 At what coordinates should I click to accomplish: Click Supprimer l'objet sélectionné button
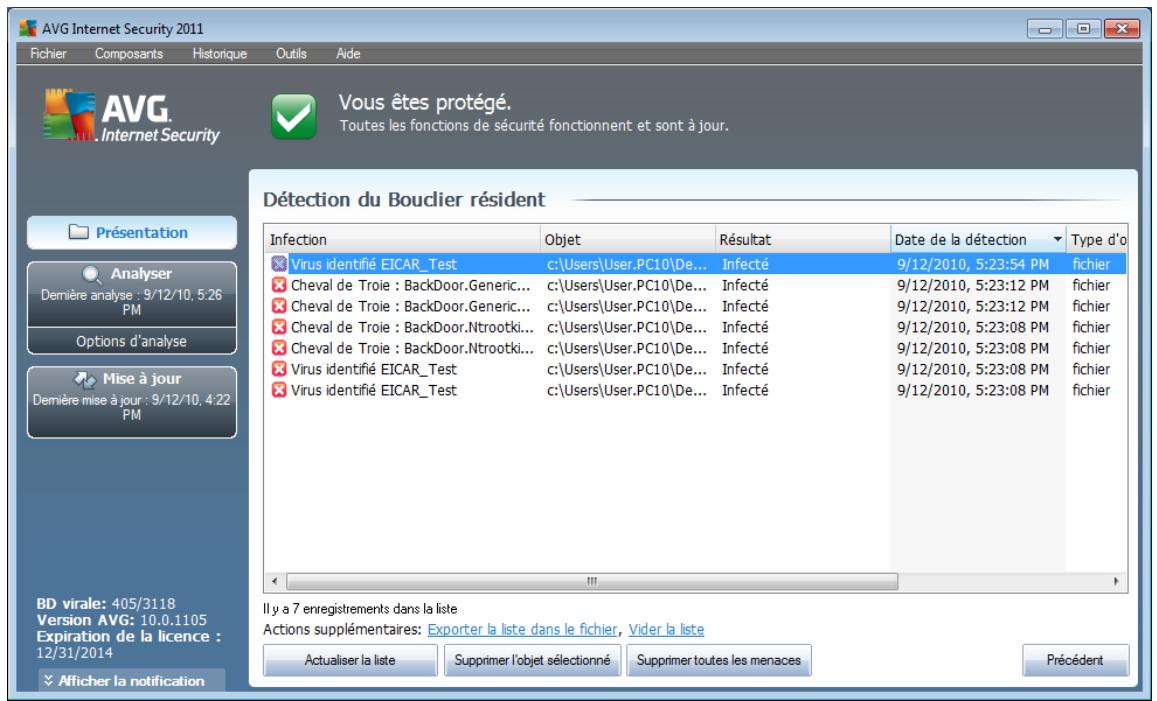[x=532, y=660]
